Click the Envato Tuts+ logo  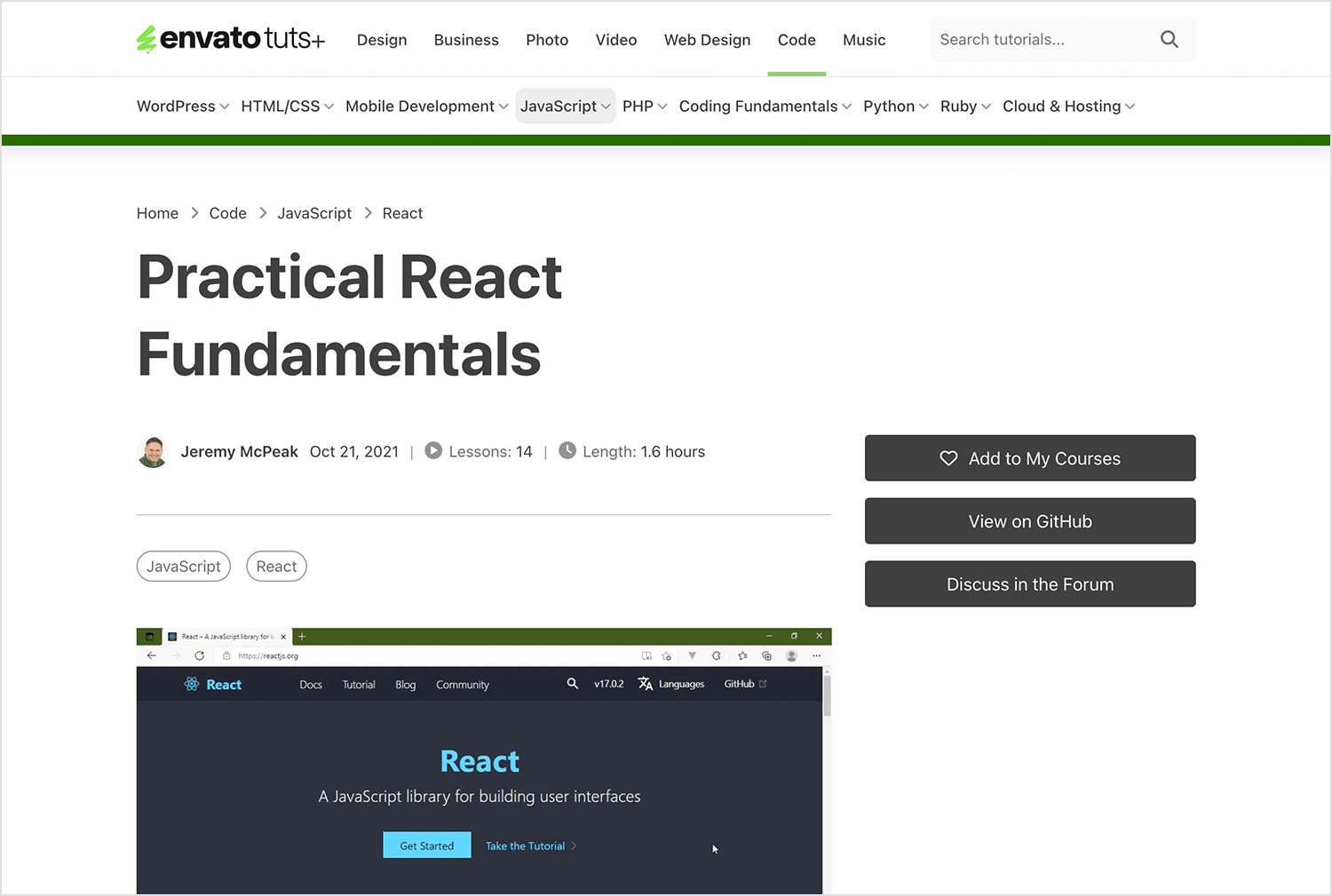[230, 39]
